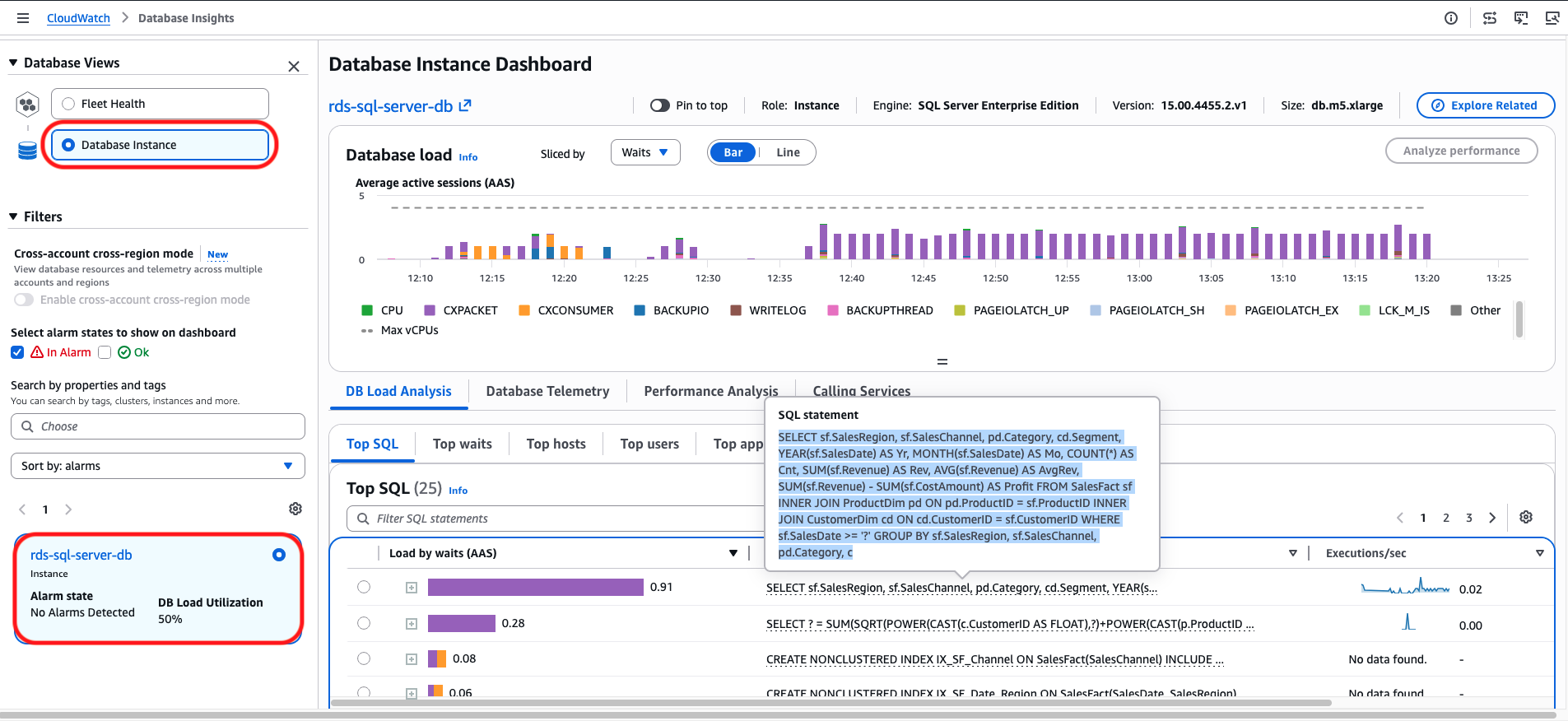Switch chart to Line view
The width and height of the screenshot is (1568, 721).
(x=788, y=152)
